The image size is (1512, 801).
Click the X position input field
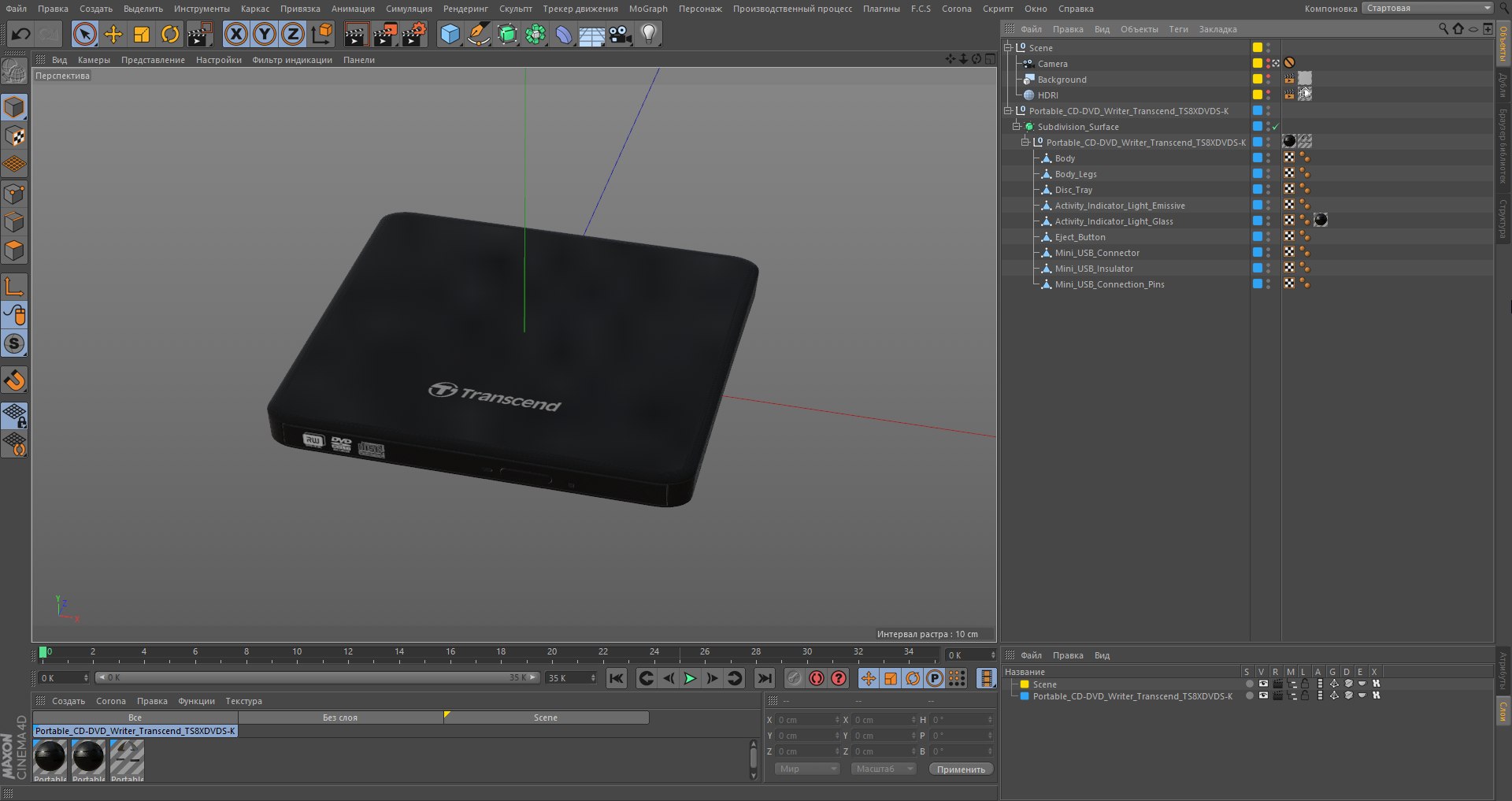[x=806, y=720]
